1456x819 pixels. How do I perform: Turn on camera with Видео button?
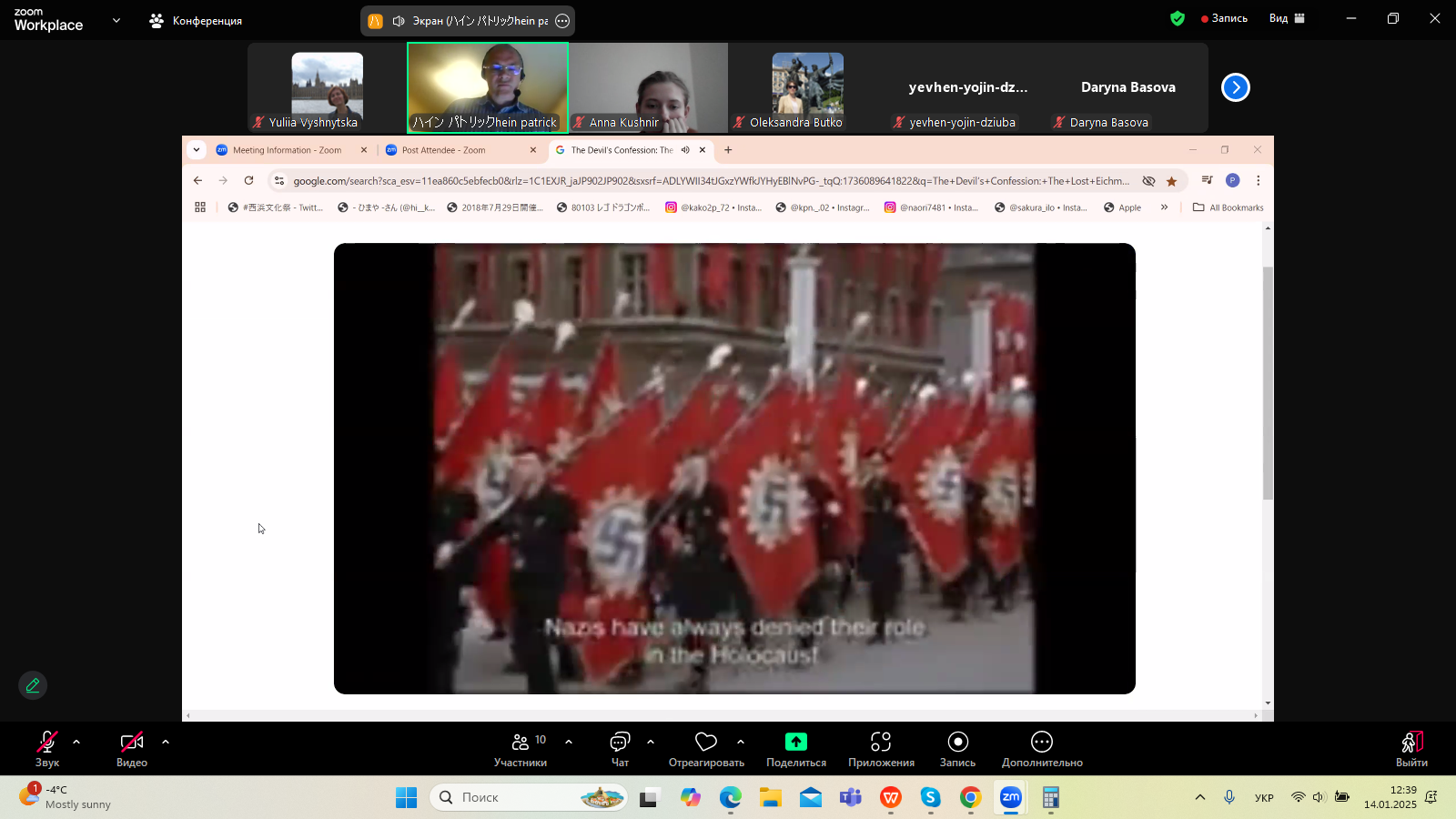(x=132, y=749)
